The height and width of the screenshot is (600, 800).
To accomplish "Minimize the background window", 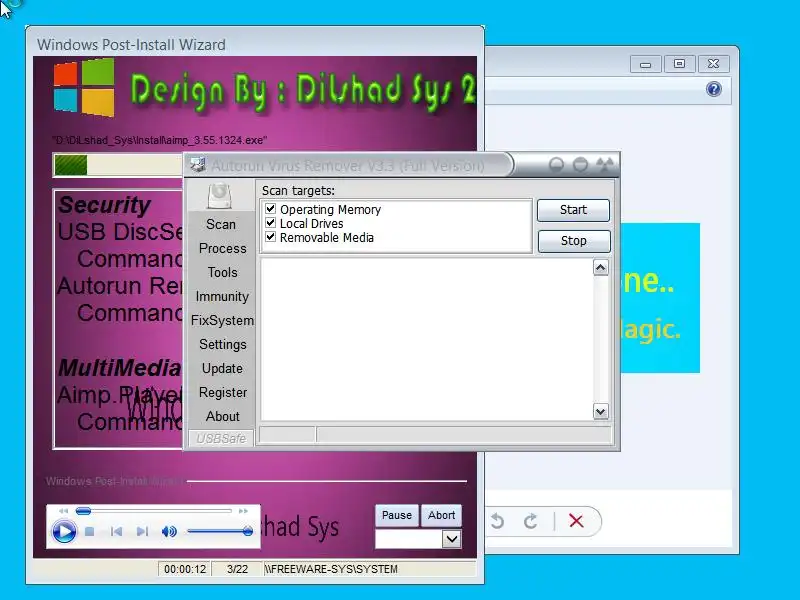I will tap(645, 64).
